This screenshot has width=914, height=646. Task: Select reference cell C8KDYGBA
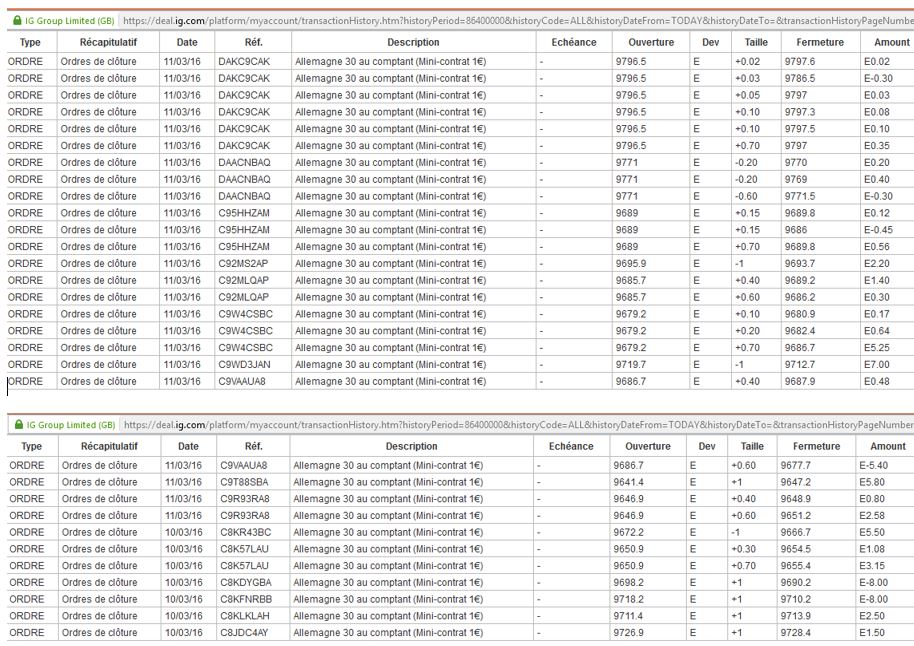pyautogui.click(x=246, y=582)
